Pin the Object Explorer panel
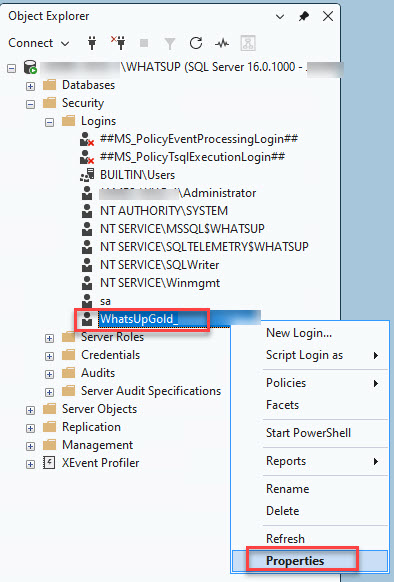 click(304, 16)
